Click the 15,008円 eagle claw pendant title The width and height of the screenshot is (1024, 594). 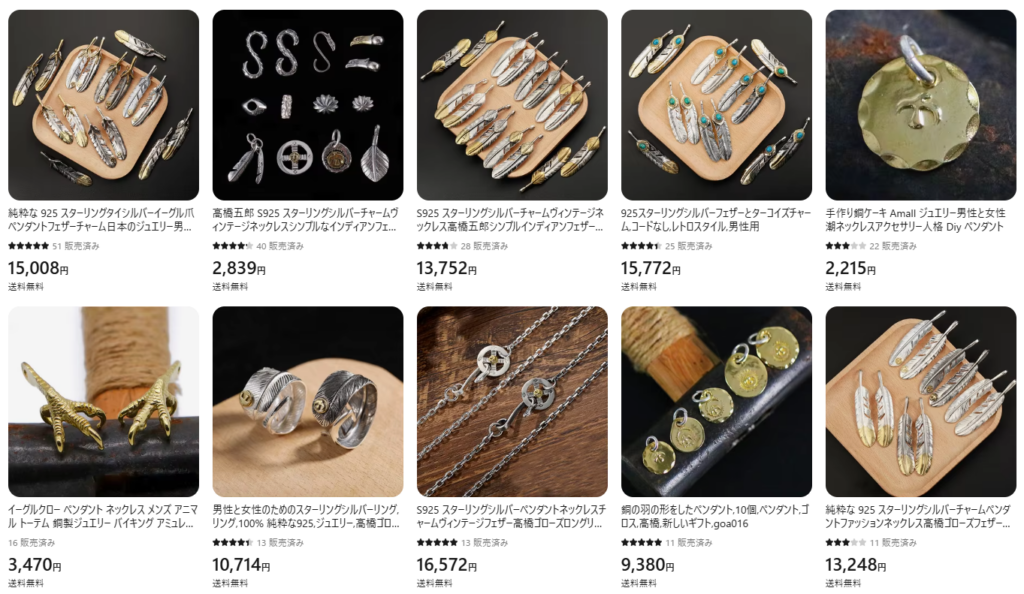[101, 220]
